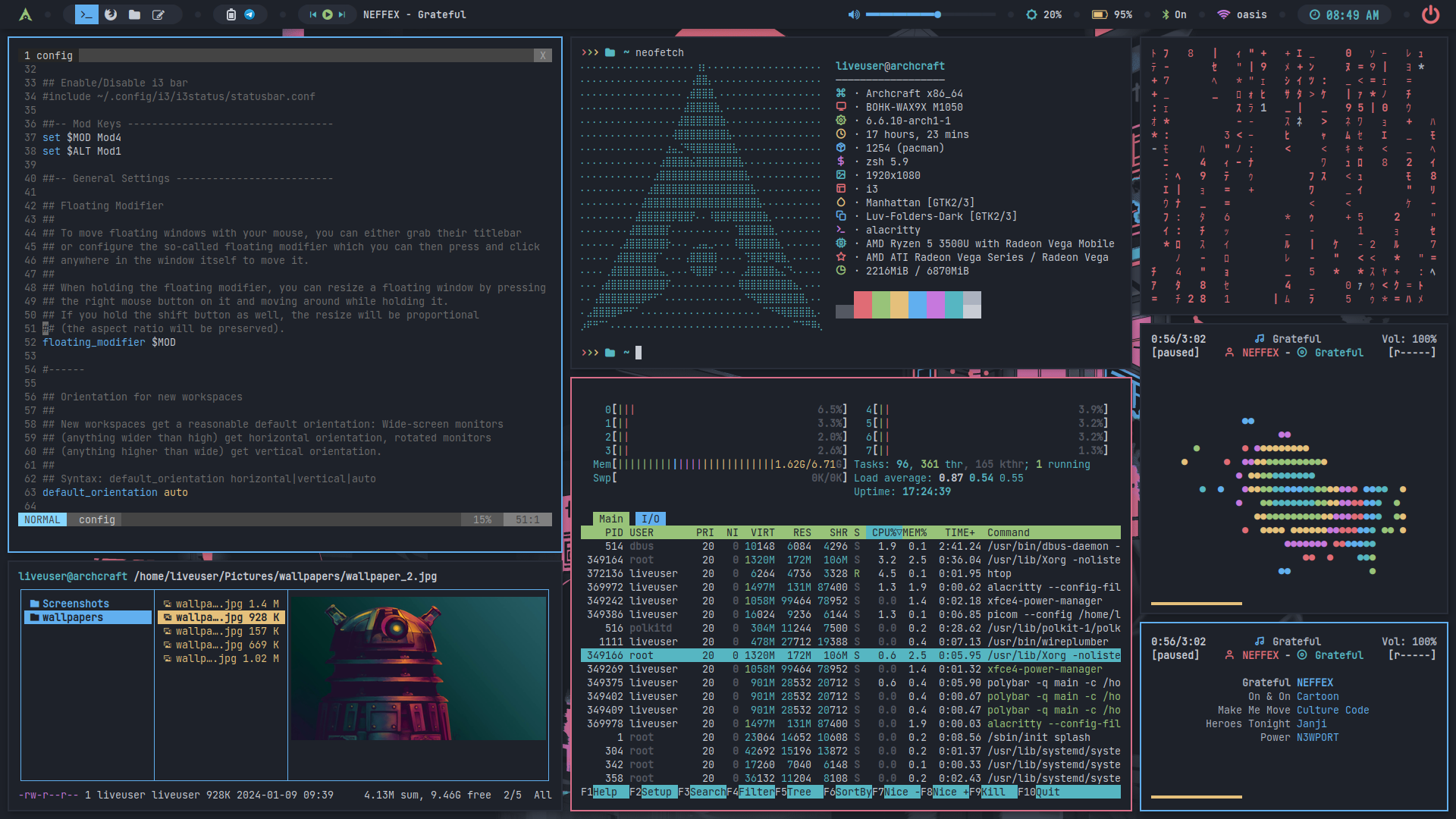1456x819 pixels.
Task: Open the terminal launcher in polybar
Action: point(86,14)
